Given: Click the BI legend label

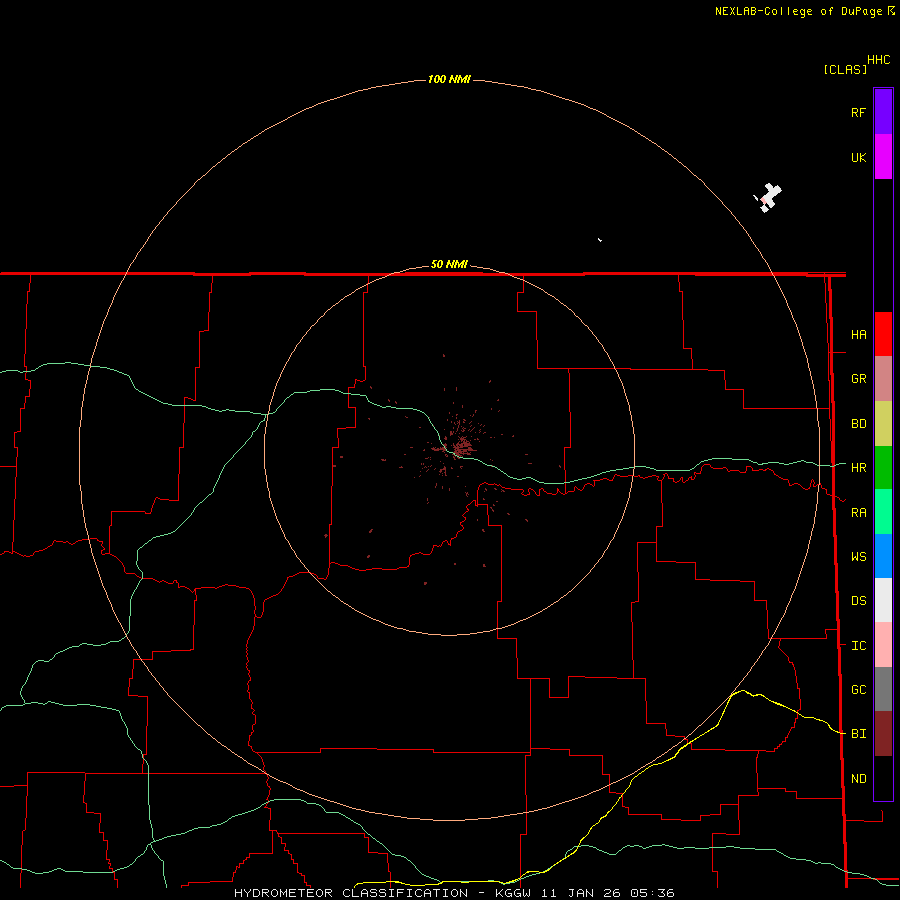Looking at the screenshot, I should (x=859, y=734).
